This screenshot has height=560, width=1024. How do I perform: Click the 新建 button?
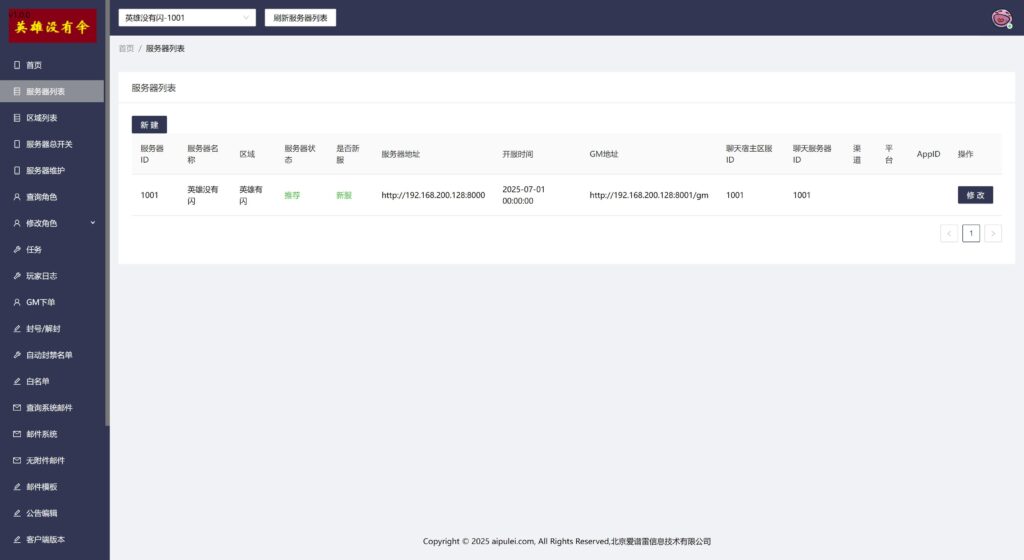[149, 125]
